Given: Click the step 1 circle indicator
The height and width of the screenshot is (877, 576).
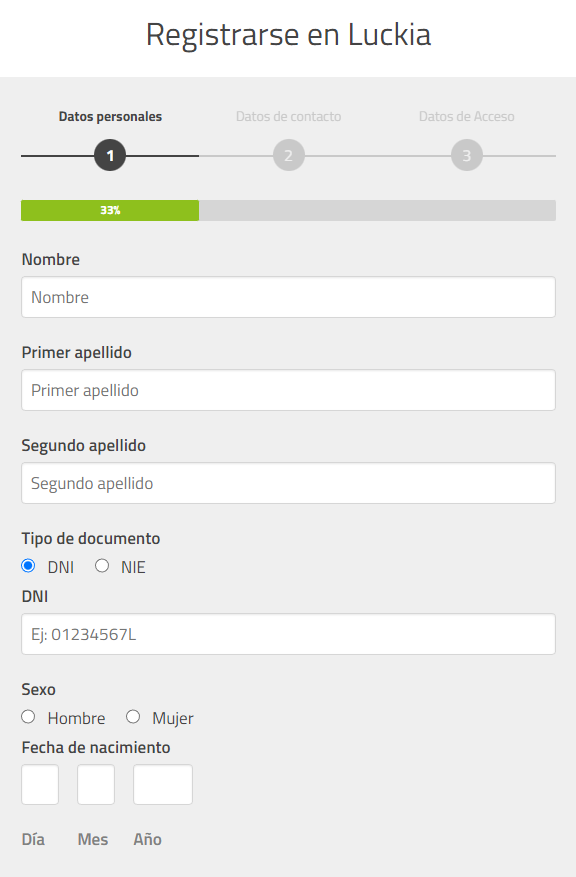Looking at the screenshot, I should (x=110, y=155).
